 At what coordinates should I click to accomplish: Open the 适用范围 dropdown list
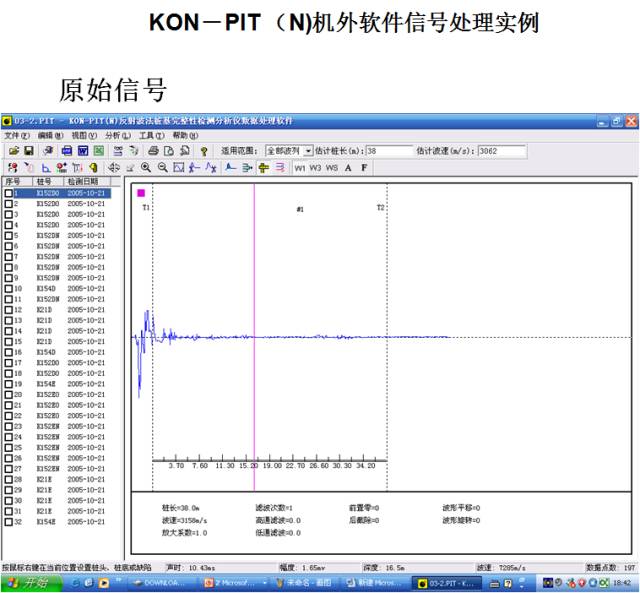[x=308, y=151]
